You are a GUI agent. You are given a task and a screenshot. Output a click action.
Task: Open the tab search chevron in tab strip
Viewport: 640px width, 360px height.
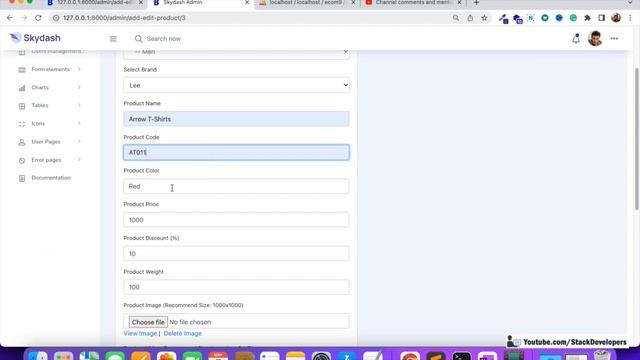tap(630, 3)
